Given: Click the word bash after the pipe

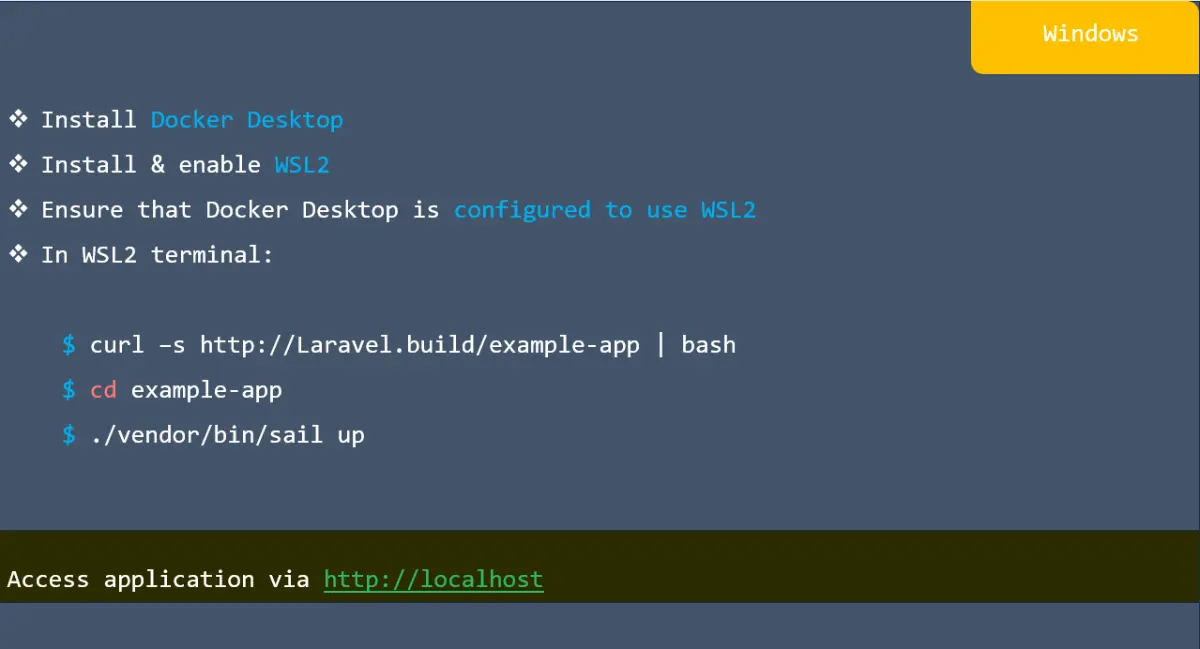Looking at the screenshot, I should pyautogui.click(x=708, y=345).
